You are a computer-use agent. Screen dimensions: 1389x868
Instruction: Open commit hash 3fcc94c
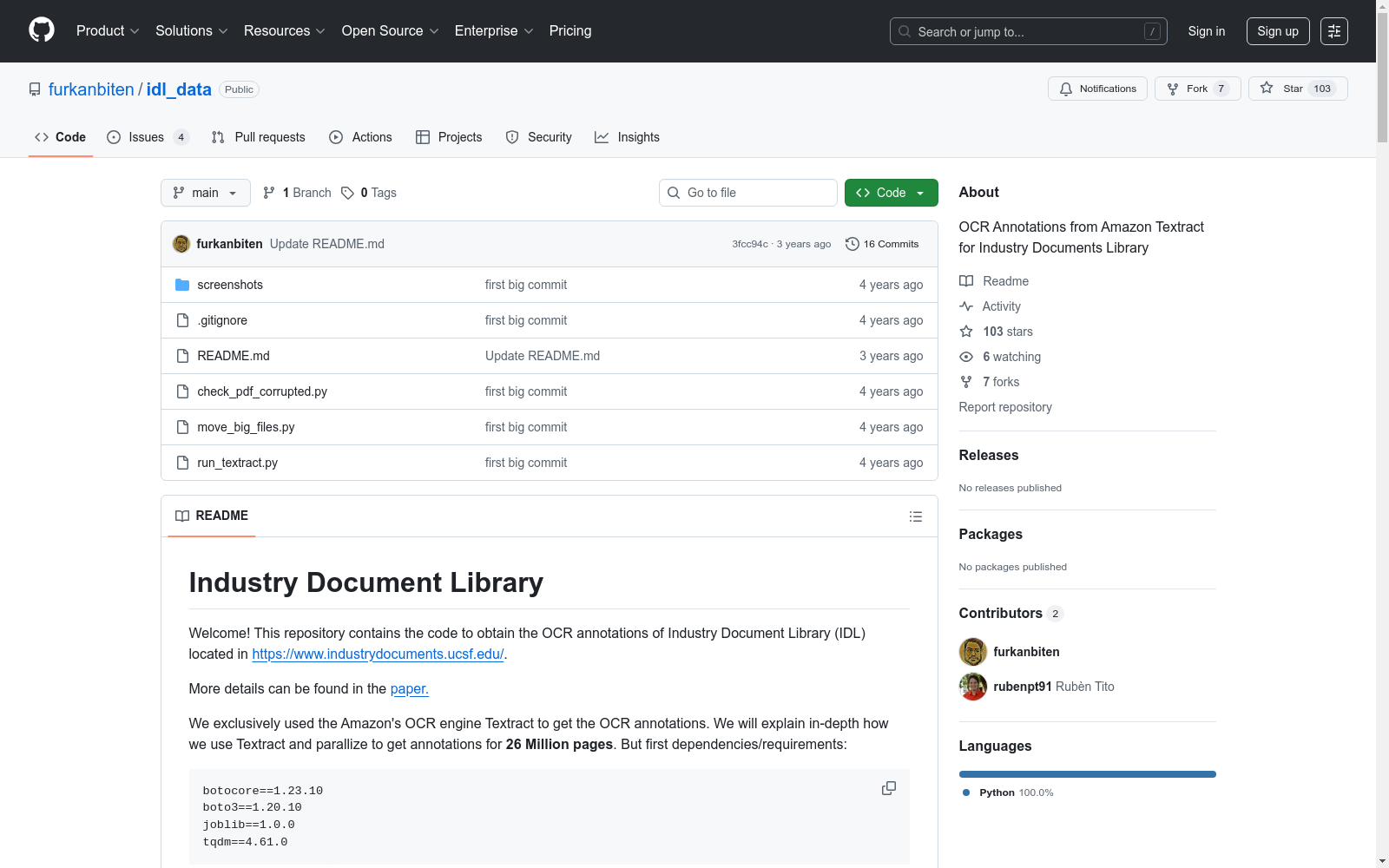tap(750, 244)
